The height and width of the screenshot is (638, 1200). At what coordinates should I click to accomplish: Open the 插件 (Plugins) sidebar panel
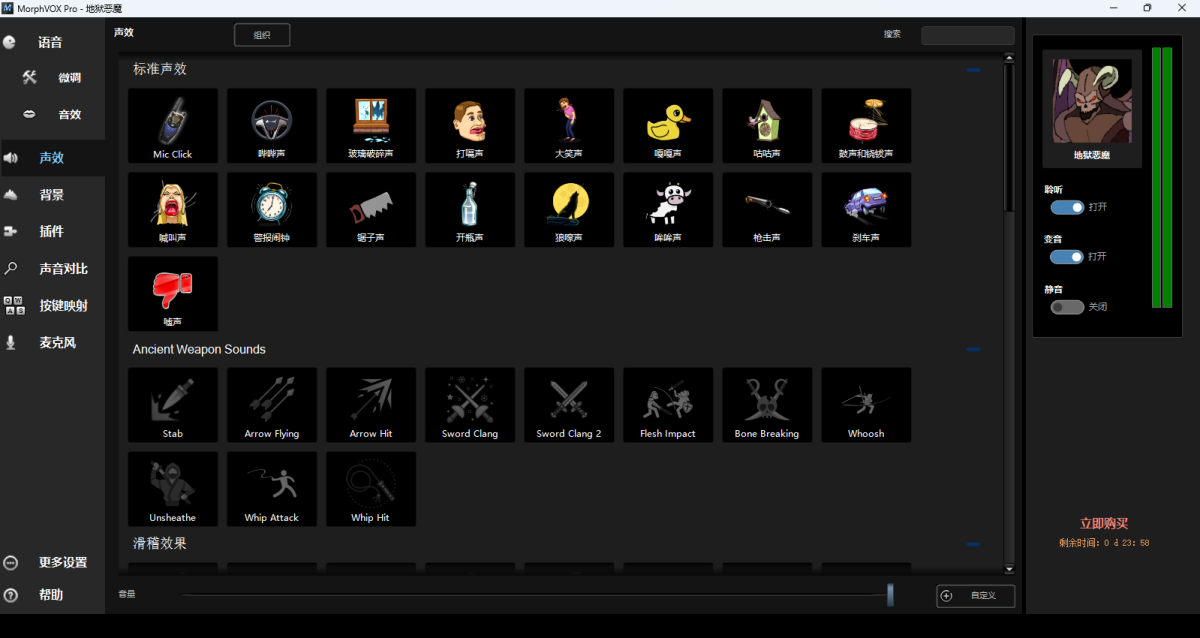[51, 231]
